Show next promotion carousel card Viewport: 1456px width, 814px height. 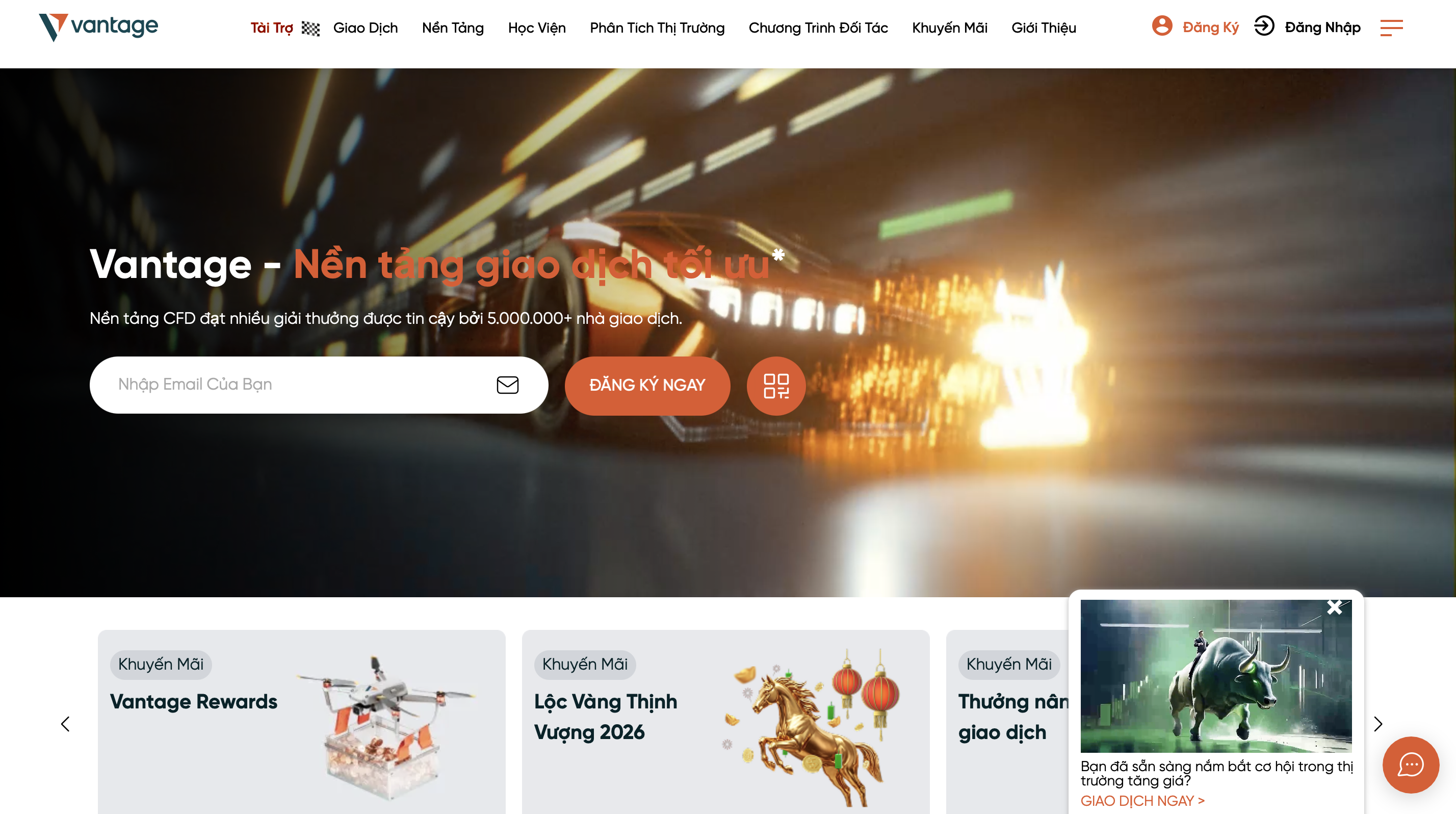pos(1379,724)
